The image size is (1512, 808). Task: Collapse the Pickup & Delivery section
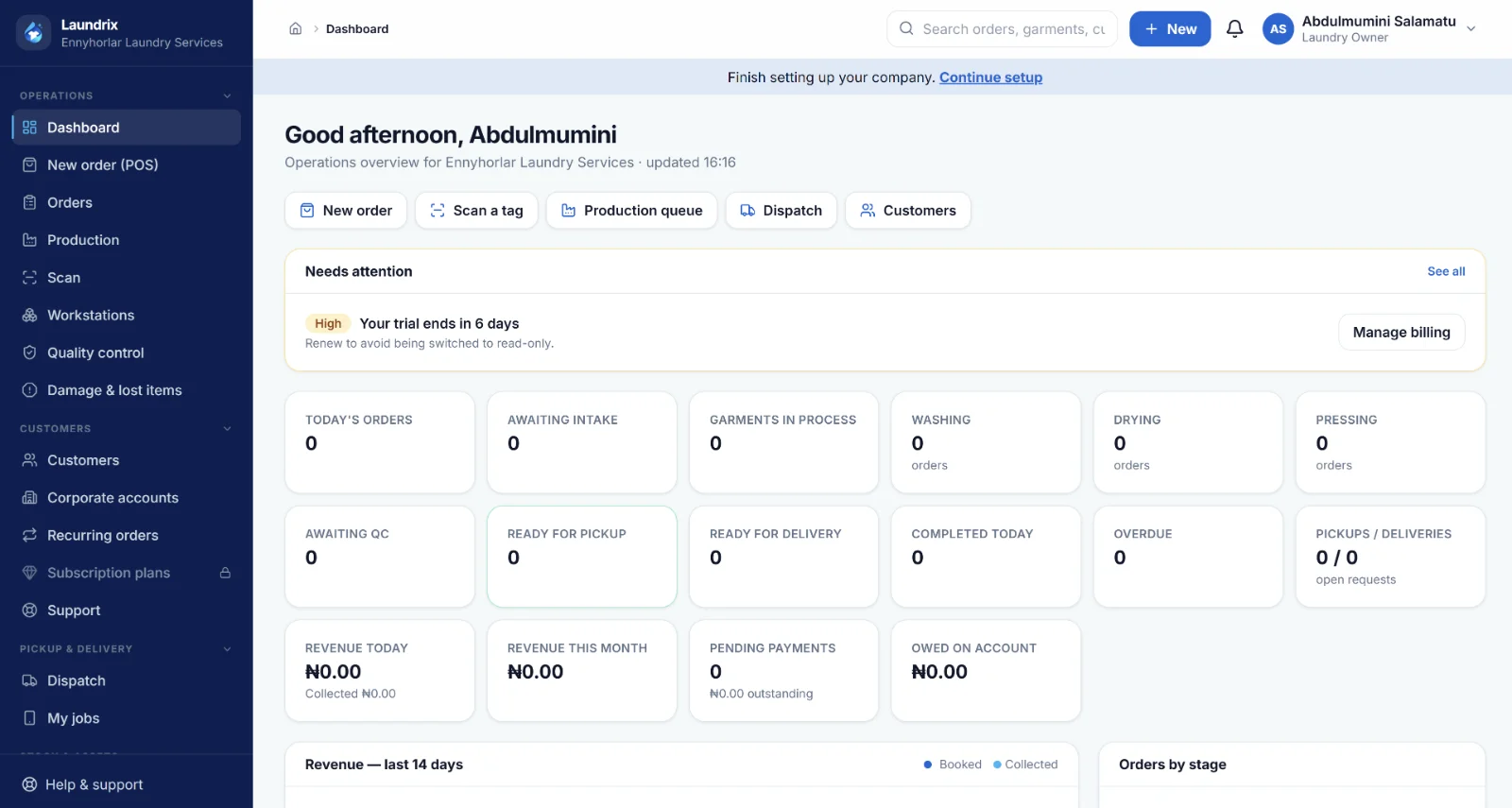click(x=227, y=649)
